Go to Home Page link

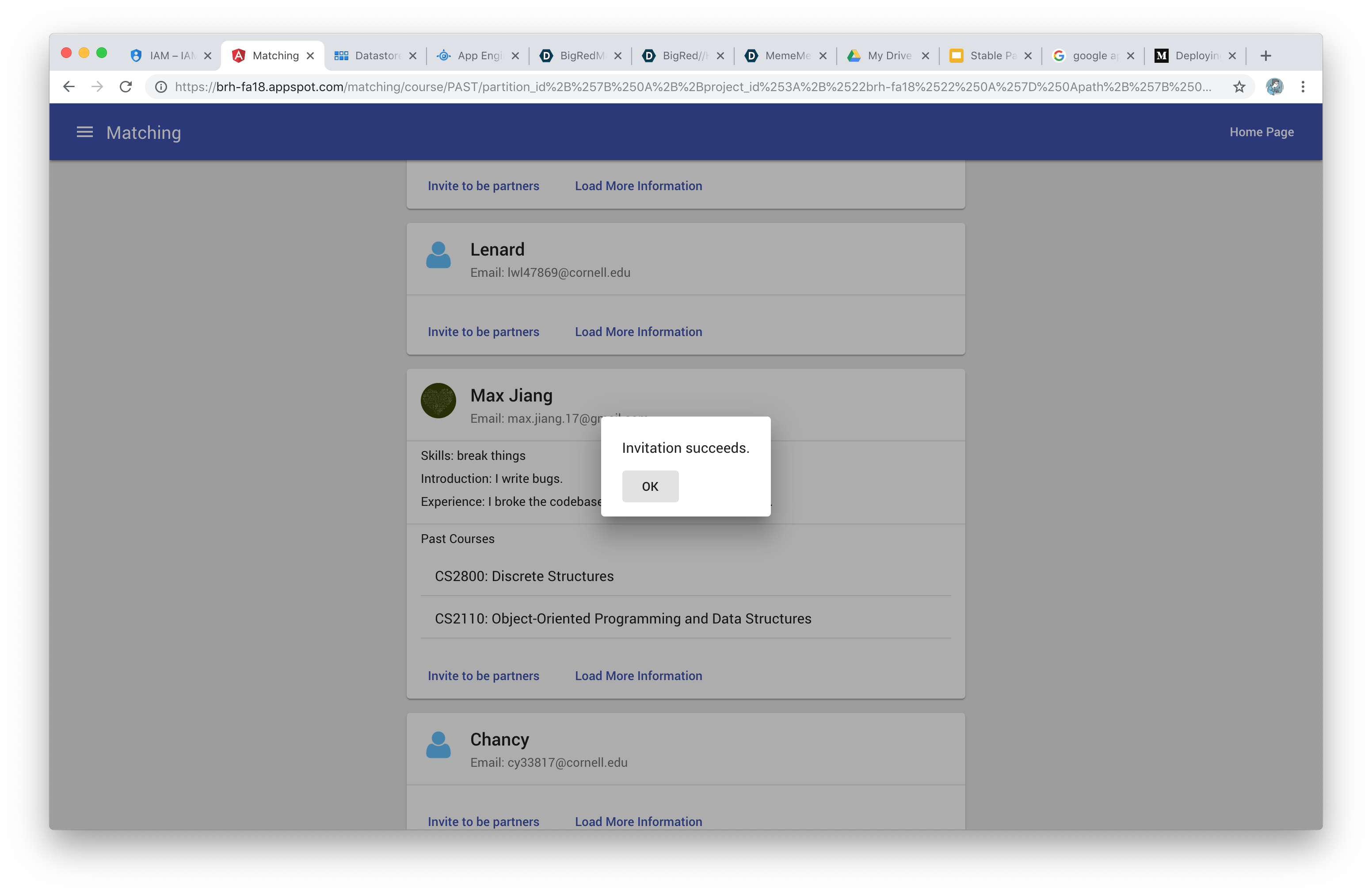1261,132
